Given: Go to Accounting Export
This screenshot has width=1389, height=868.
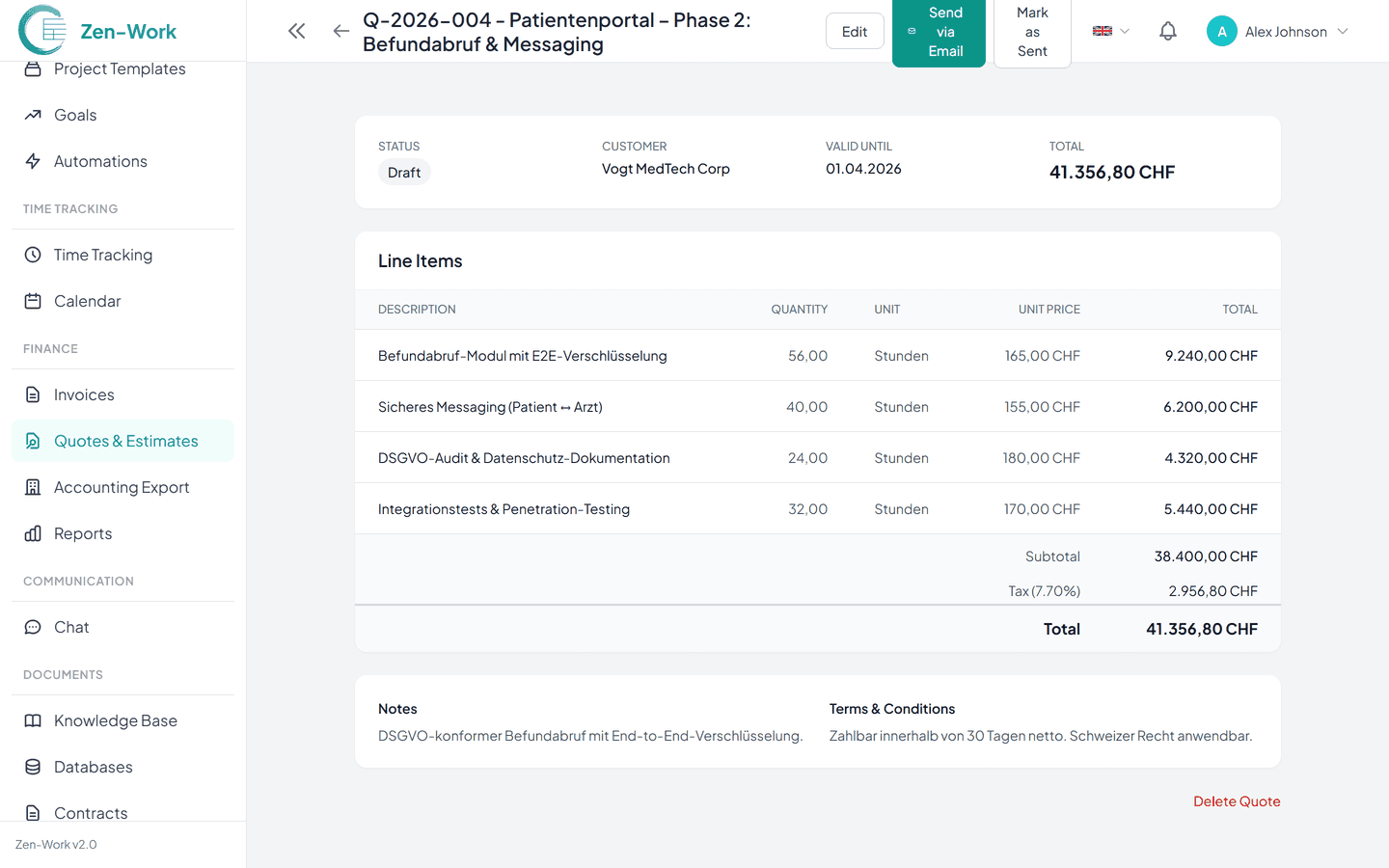Looking at the screenshot, I should [122, 487].
